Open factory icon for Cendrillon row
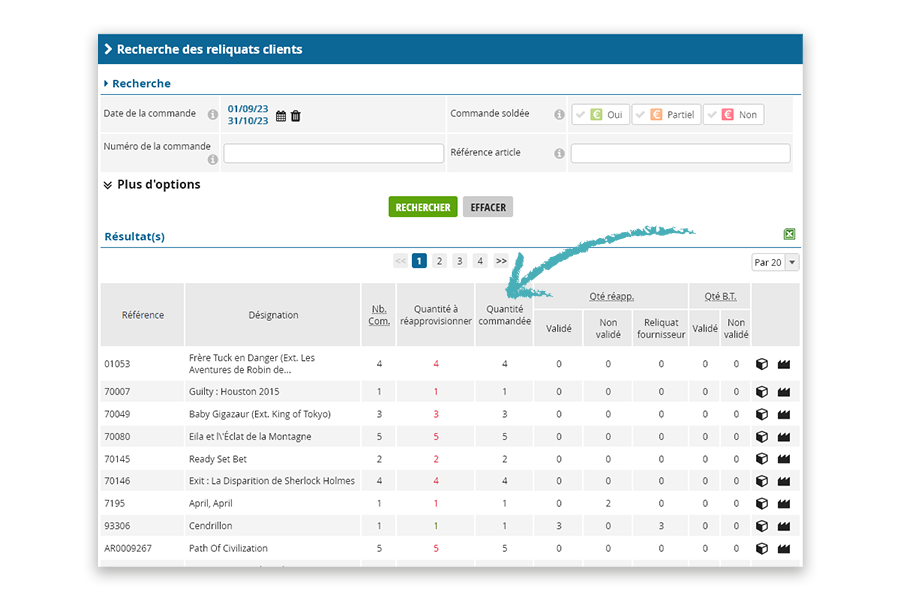900x600 pixels. pyautogui.click(x=784, y=526)
